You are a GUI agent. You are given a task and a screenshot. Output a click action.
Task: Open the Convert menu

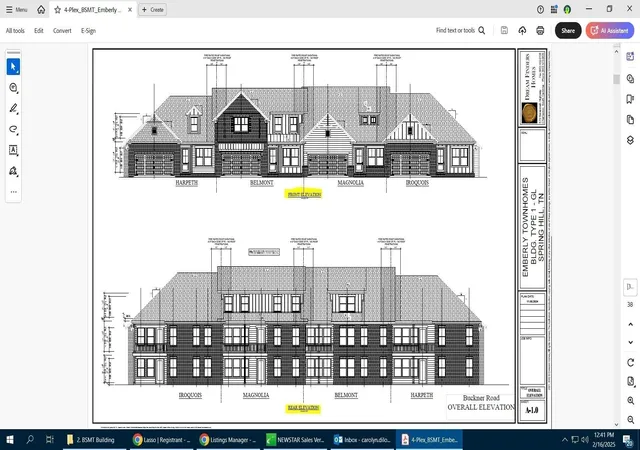(x=62, y=31)
